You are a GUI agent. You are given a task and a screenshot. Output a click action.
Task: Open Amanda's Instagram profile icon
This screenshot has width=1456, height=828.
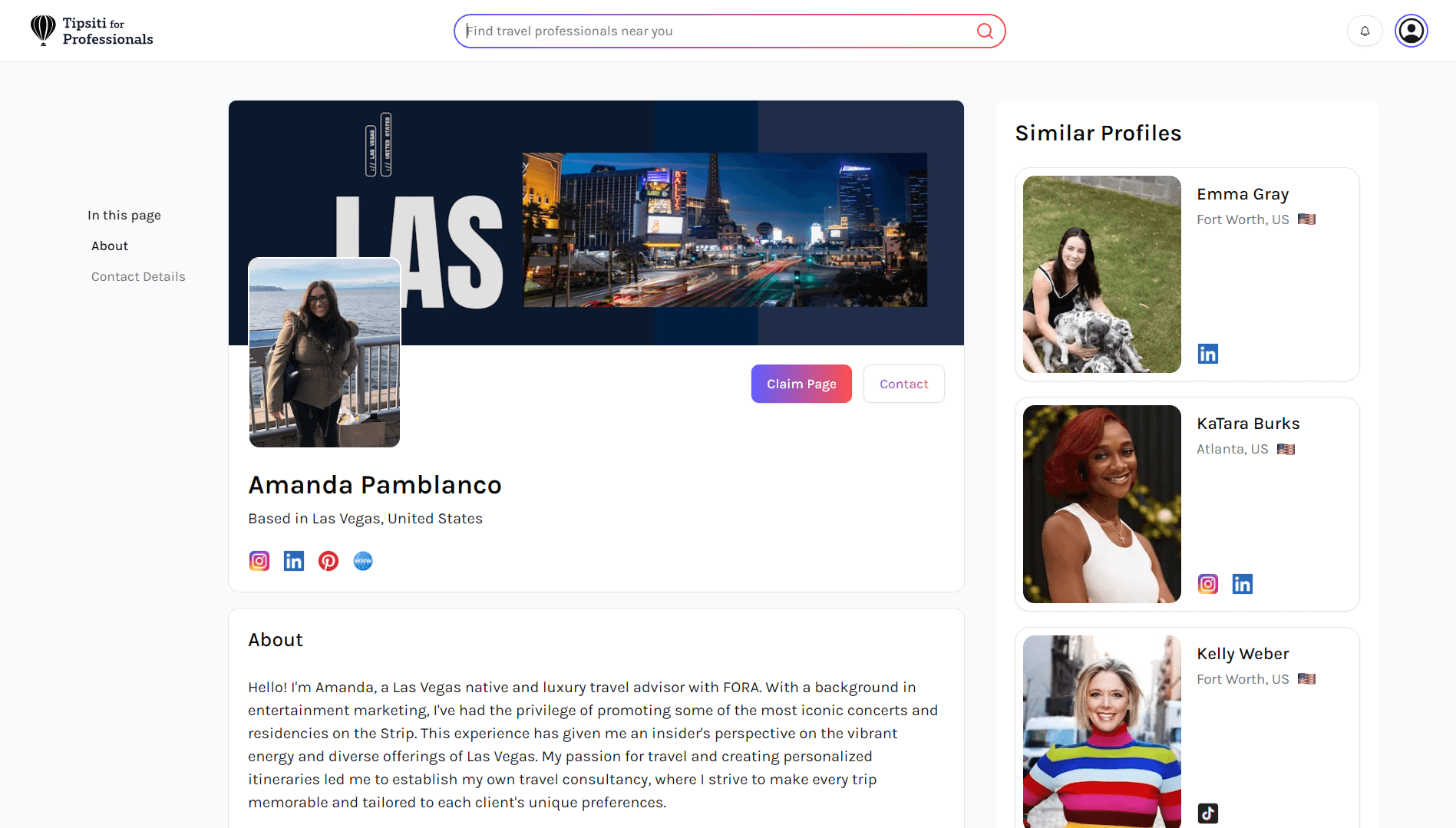259,561
